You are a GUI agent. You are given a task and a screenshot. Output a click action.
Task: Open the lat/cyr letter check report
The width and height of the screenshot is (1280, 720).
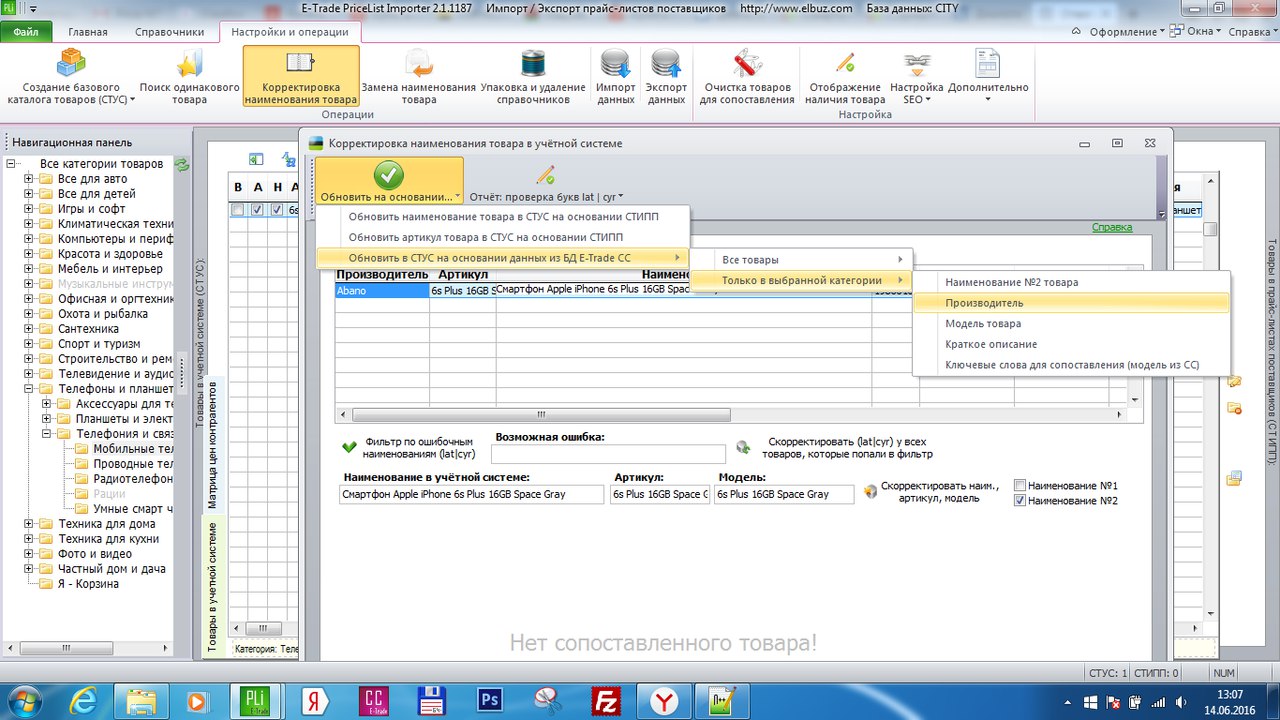click(546, 183)
